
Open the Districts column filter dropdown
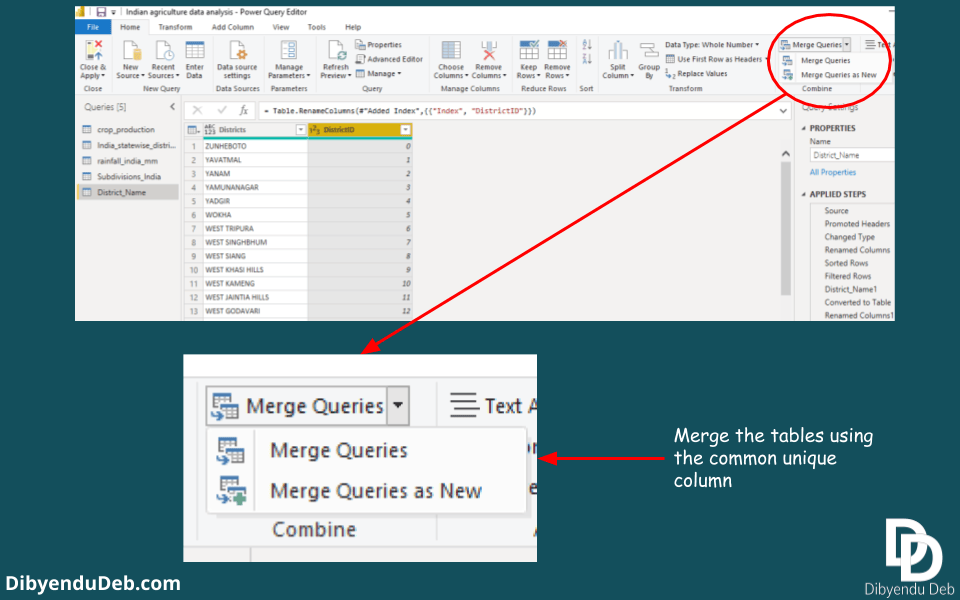coord(301,130)
